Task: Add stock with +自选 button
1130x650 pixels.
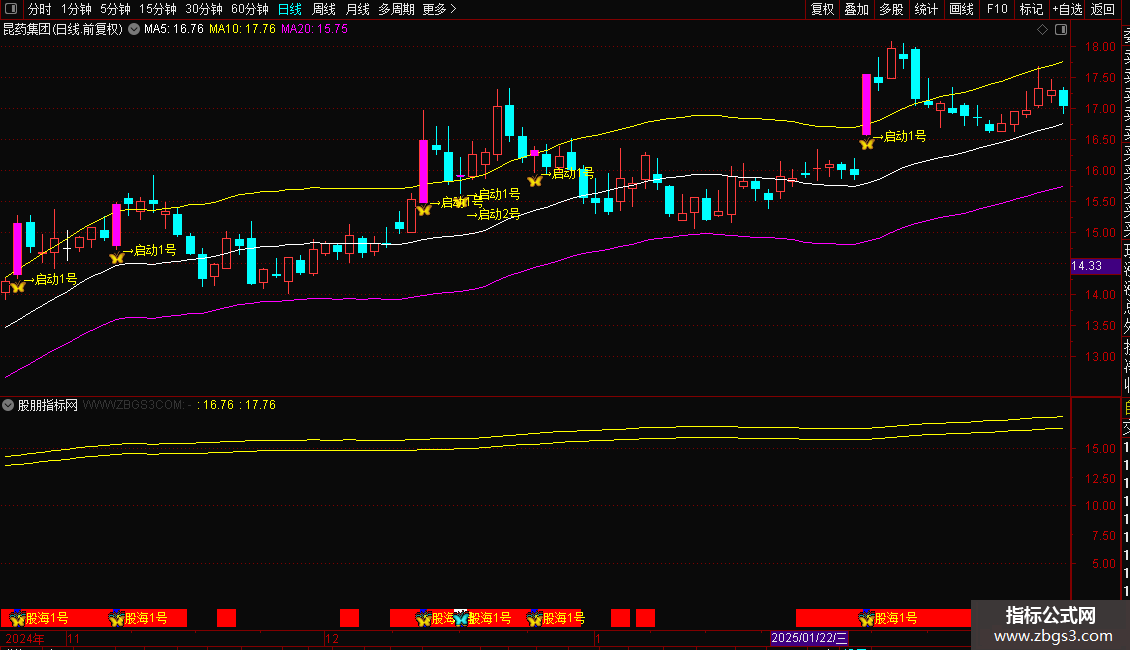Action: pos(1067,9)
